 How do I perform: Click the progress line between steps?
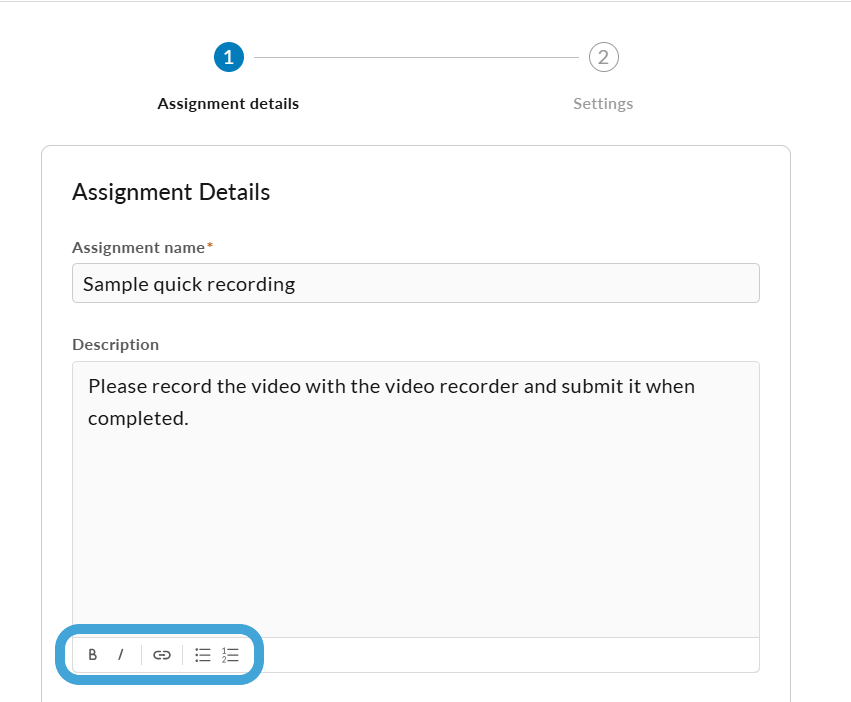(x=416, y=57)
